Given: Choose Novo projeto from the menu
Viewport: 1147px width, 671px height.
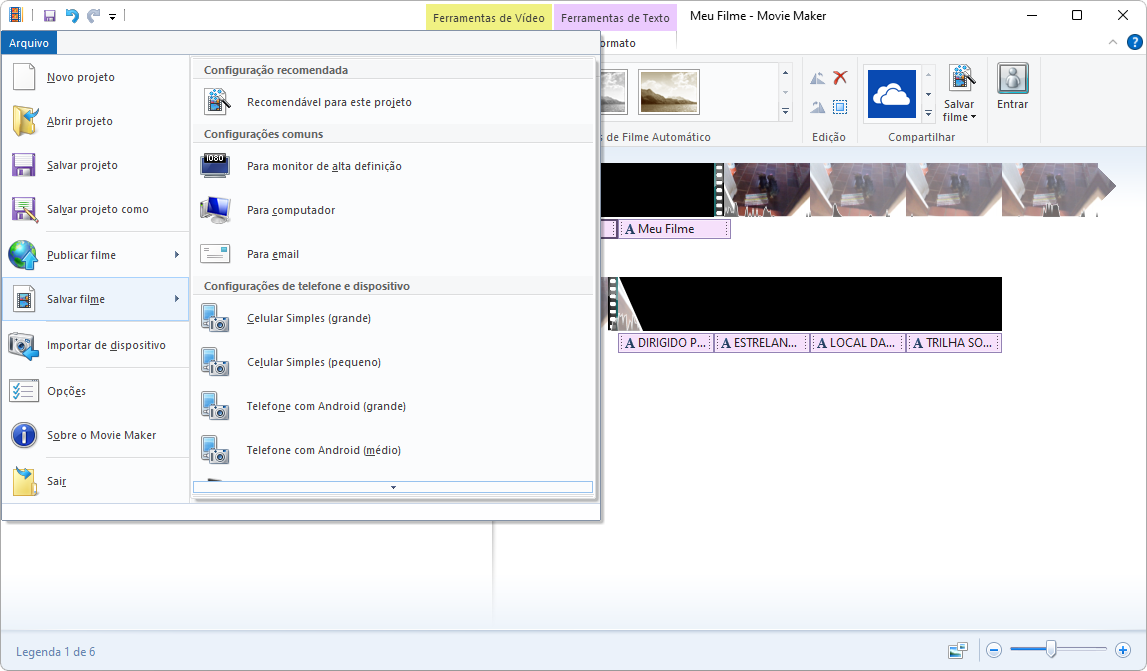Looking at the screenshot, I should pyautogui.click(x=96, y=77).
